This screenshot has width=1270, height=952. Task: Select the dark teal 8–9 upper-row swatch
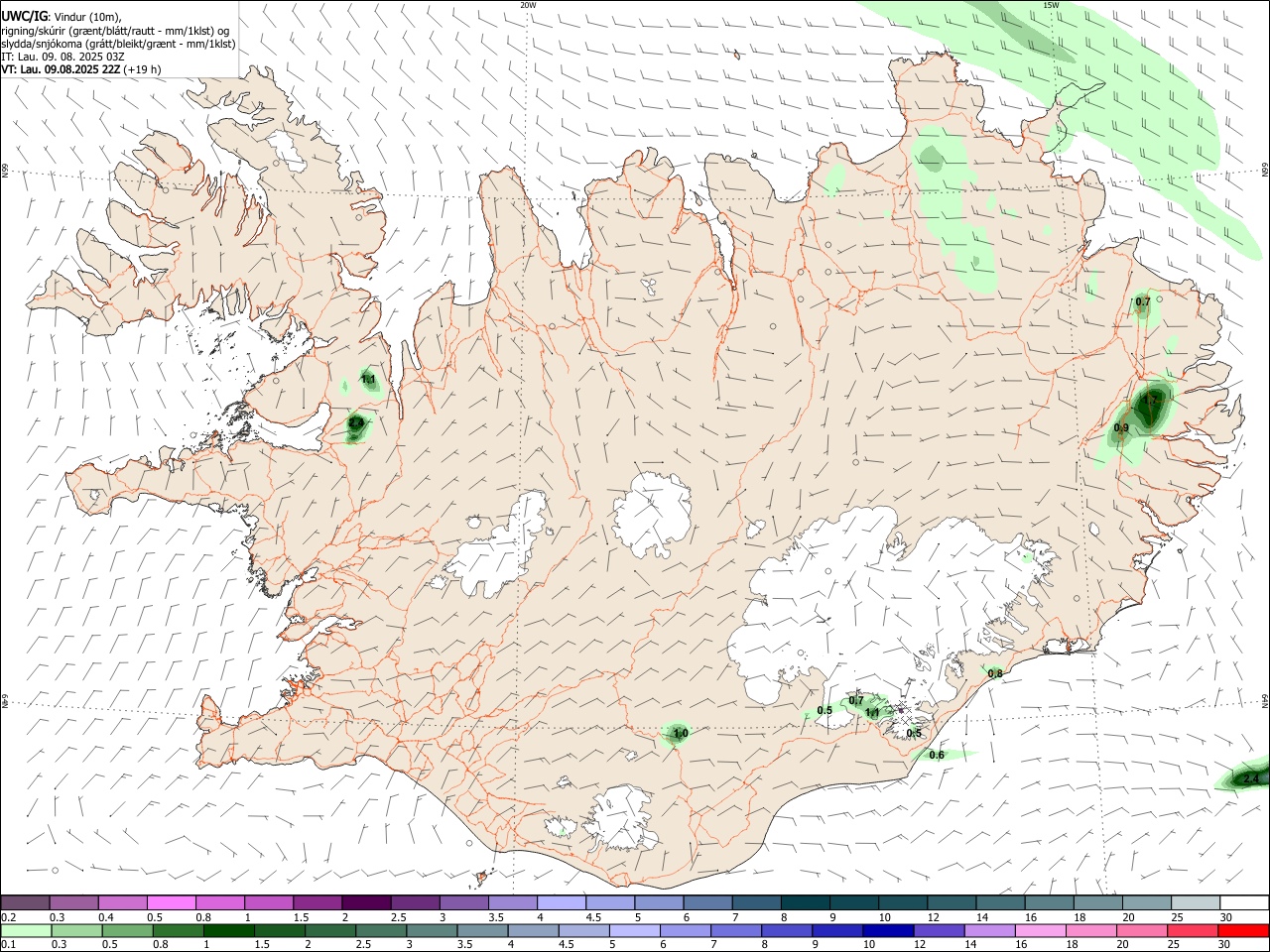804,903
